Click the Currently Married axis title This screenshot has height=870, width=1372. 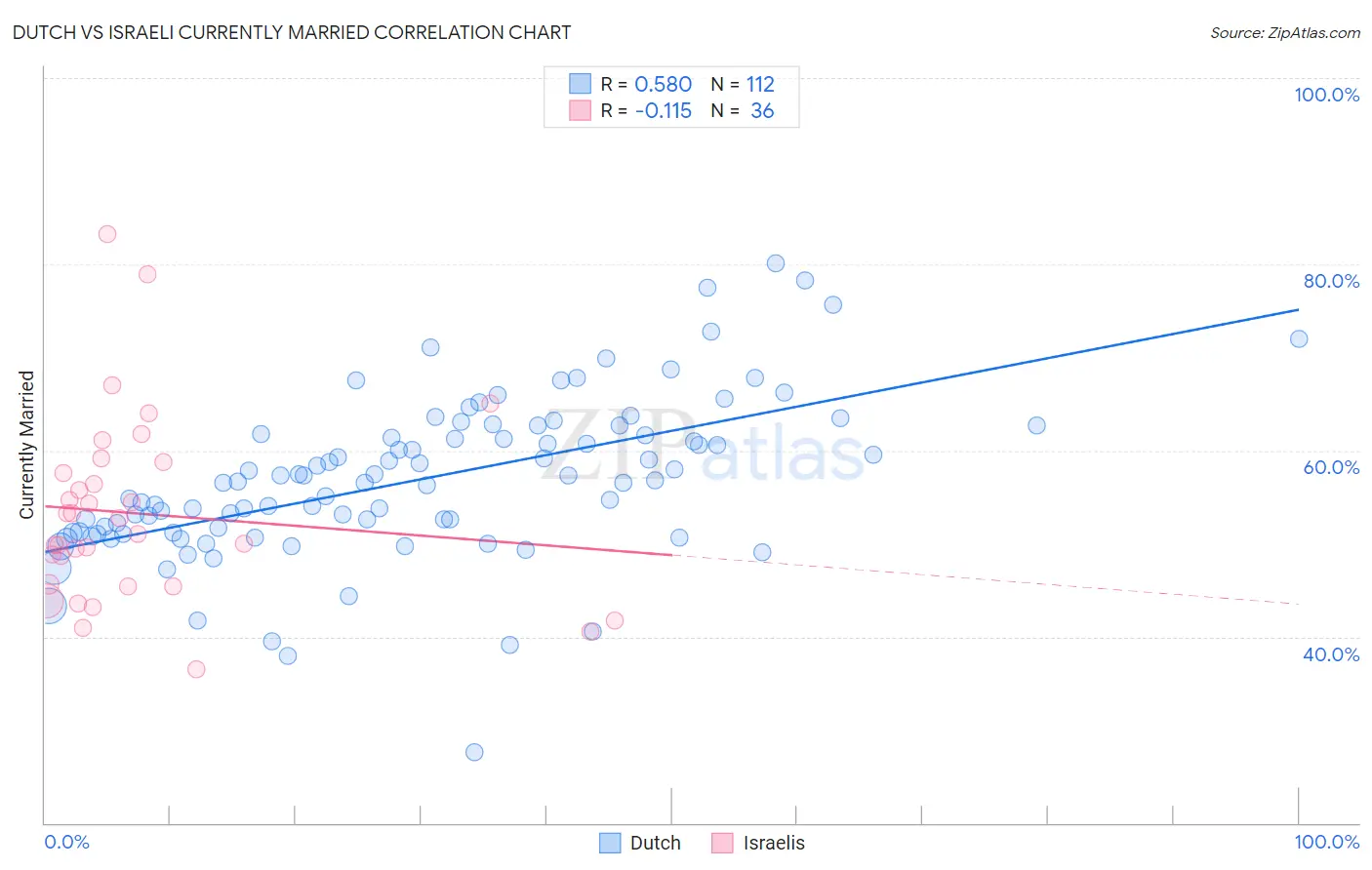[x=26, y=445]
